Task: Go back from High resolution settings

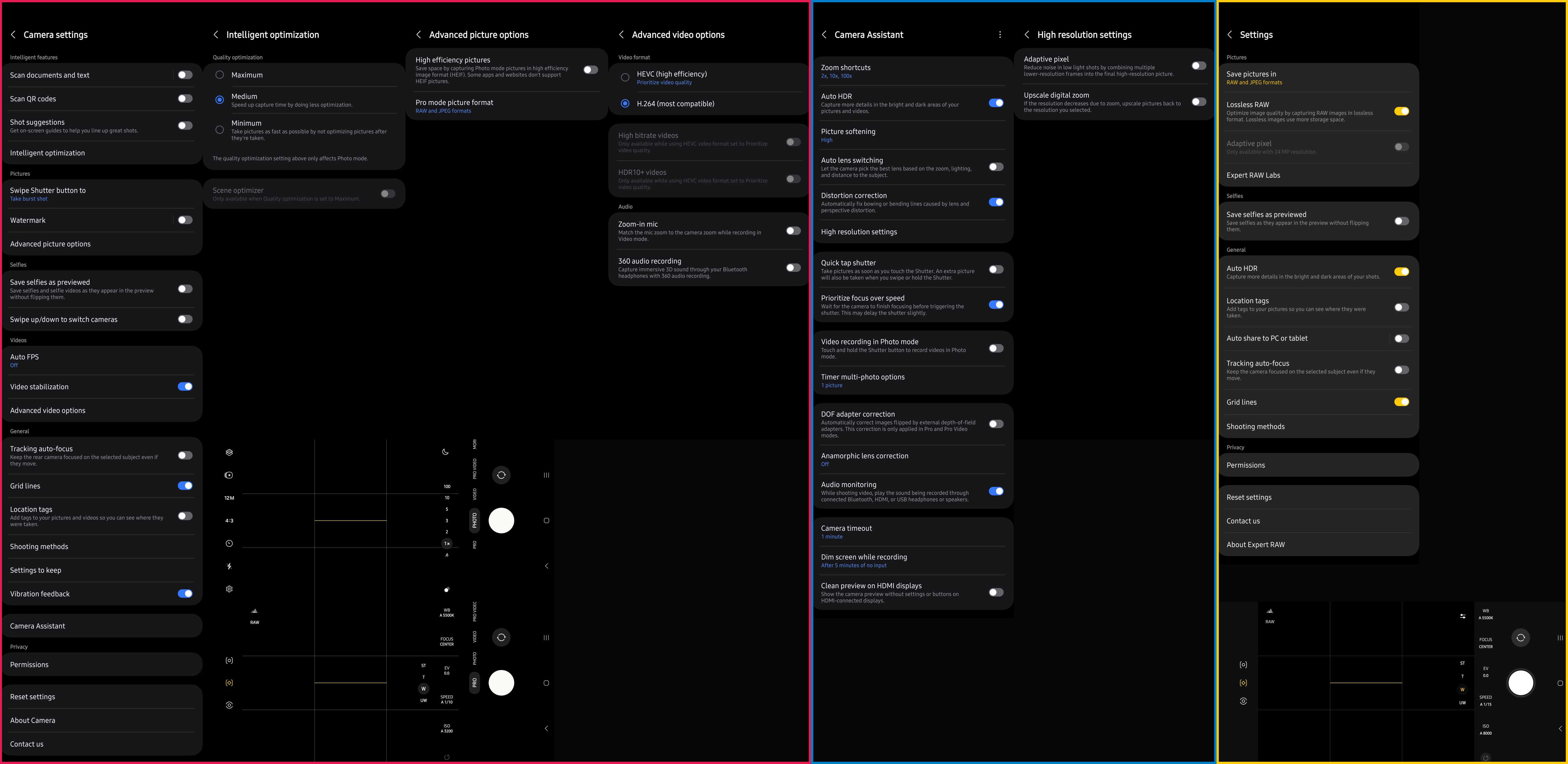Action: [x=1027, y=35]
